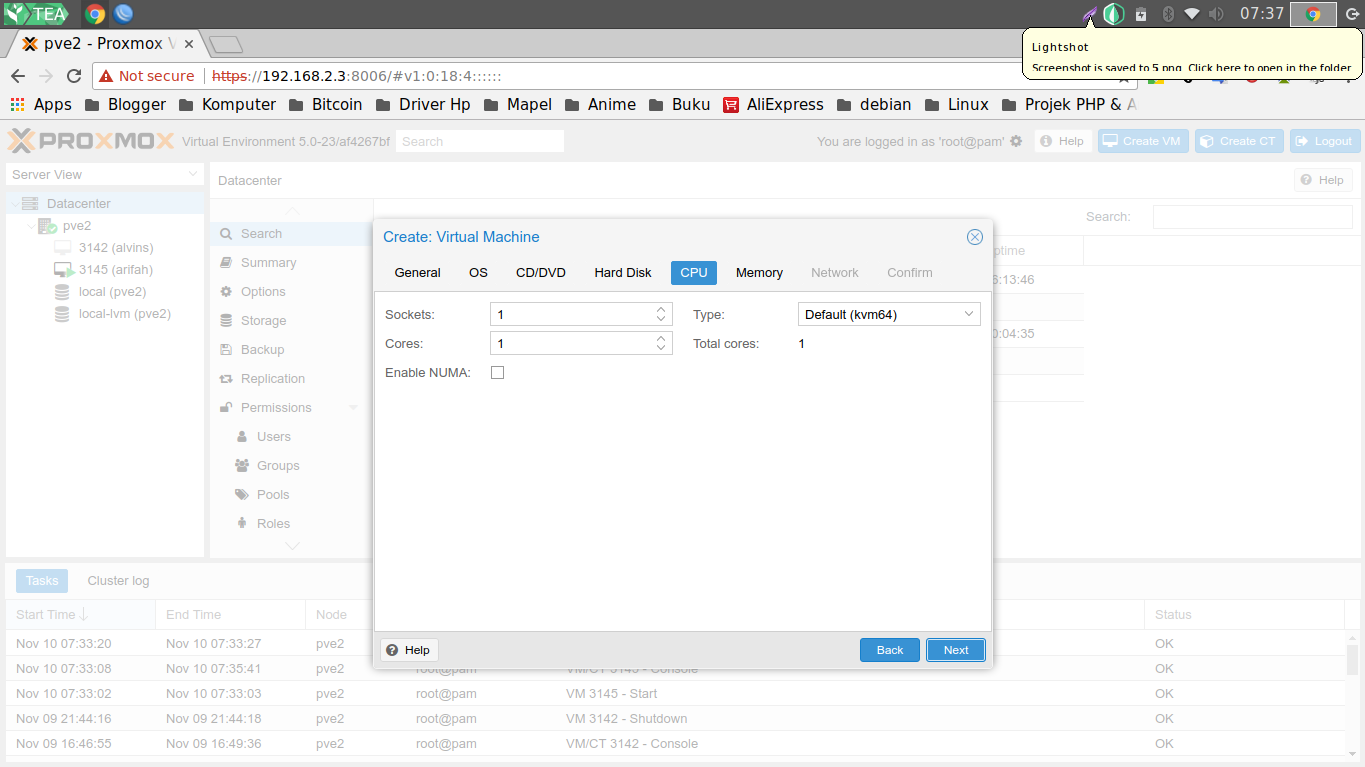Adjust the Sockets spinner arrows
The width and height of the screenshot is (1365, 767).
tap(662, 314)
